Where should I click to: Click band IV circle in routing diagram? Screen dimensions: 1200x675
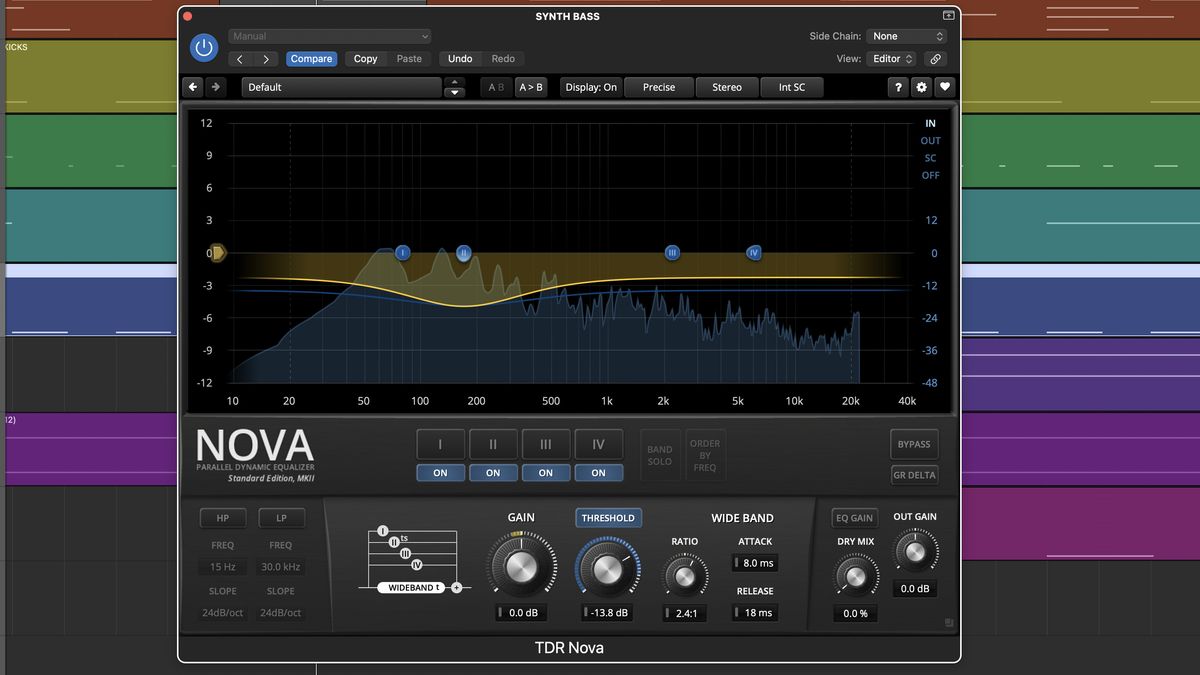(x=417, y=565)
